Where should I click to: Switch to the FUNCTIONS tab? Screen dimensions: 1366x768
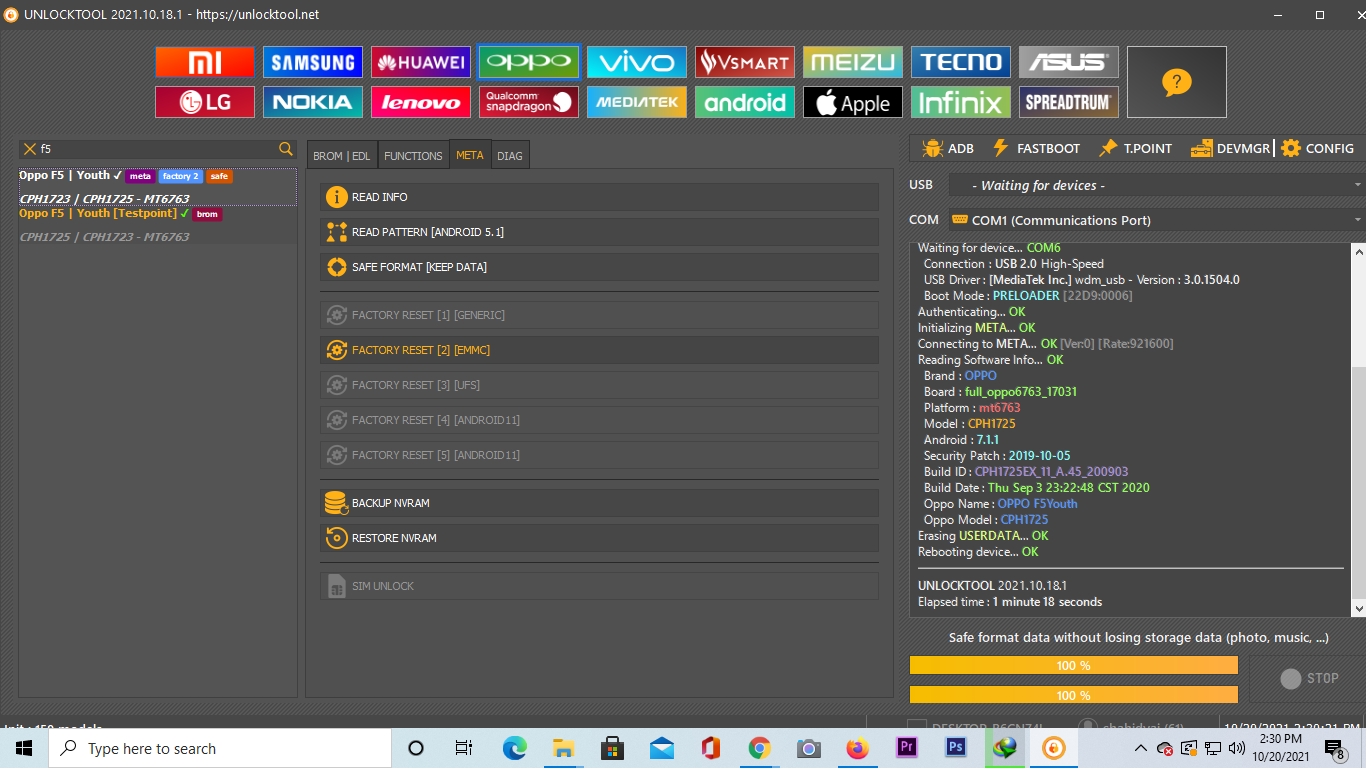tap(413, 155)
